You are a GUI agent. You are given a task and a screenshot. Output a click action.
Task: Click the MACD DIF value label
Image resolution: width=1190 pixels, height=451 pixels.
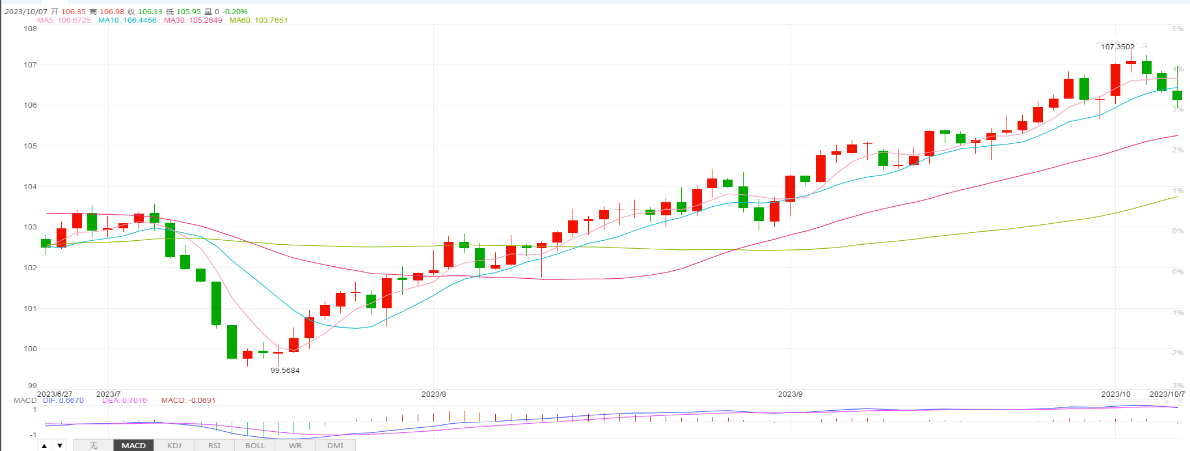[65, 401]
